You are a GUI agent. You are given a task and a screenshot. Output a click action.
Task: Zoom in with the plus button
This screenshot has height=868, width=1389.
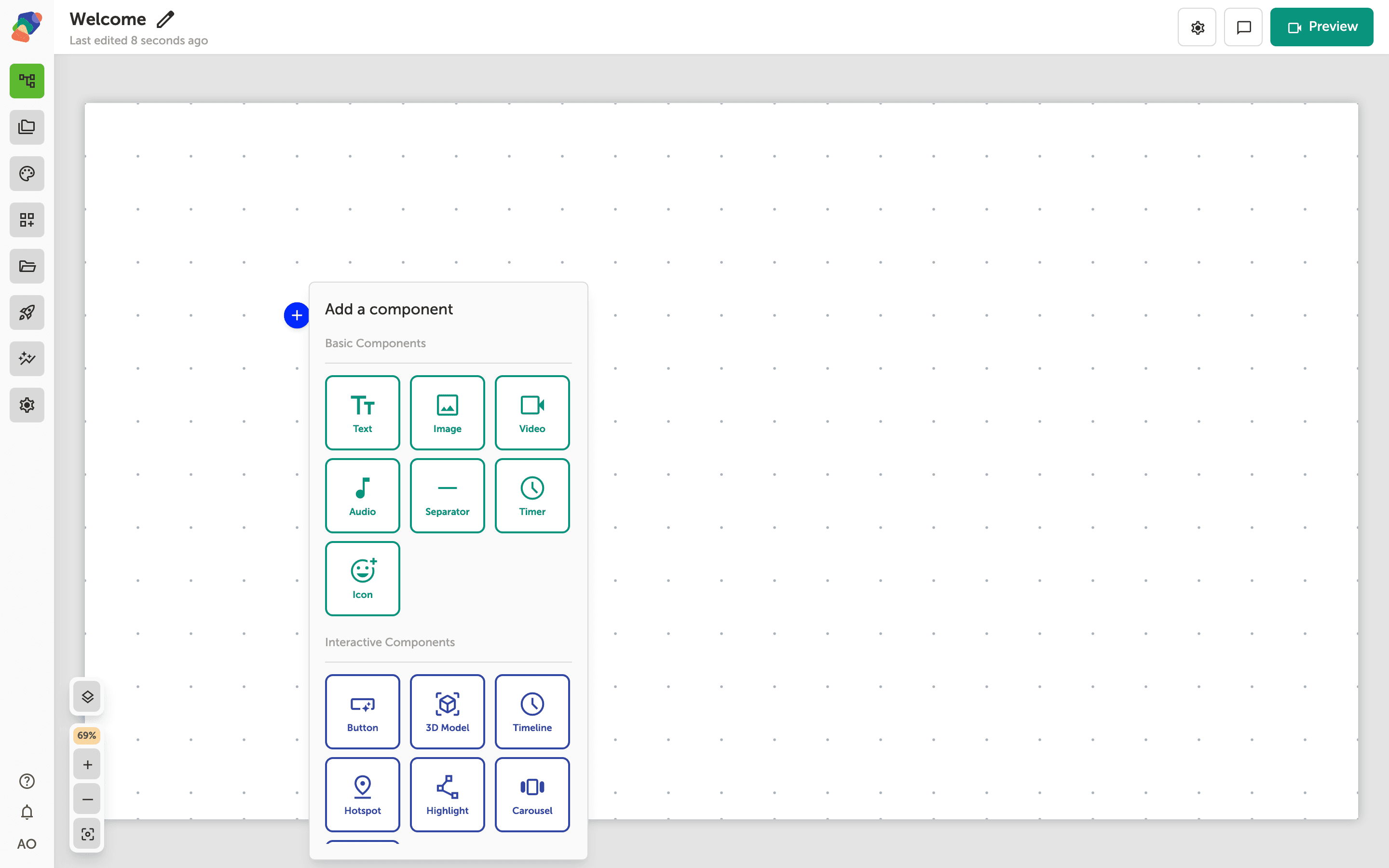click(87, 764)
